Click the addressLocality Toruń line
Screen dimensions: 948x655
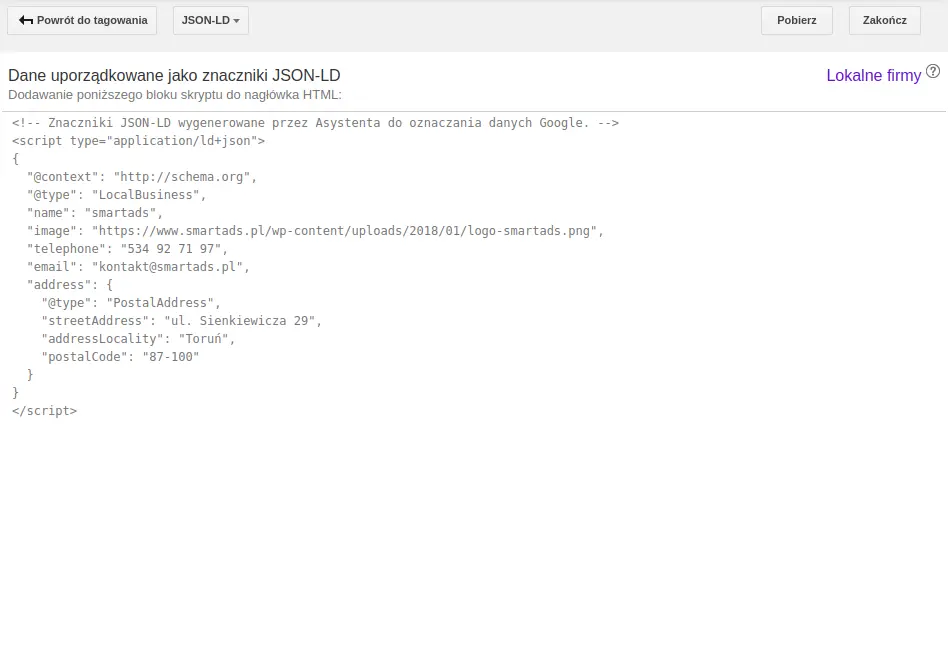click(x=138, y=339)
